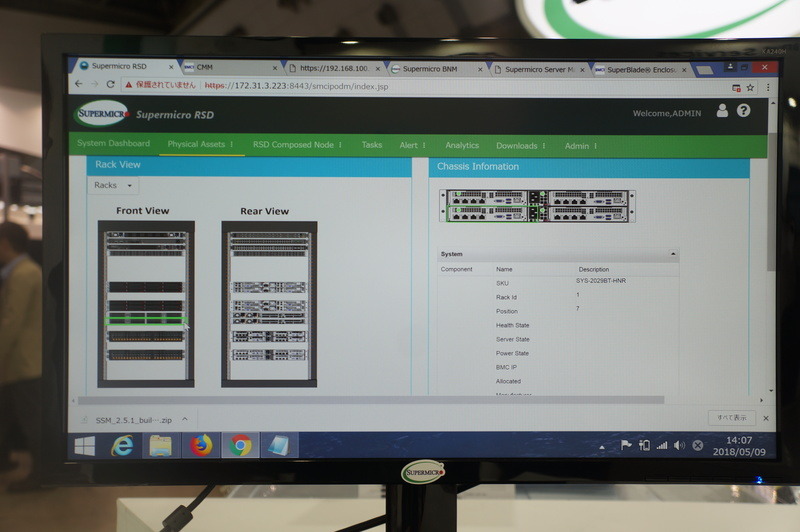Switch to the SuperBlade Enclosure tab
800x532 pixels.
641,70
